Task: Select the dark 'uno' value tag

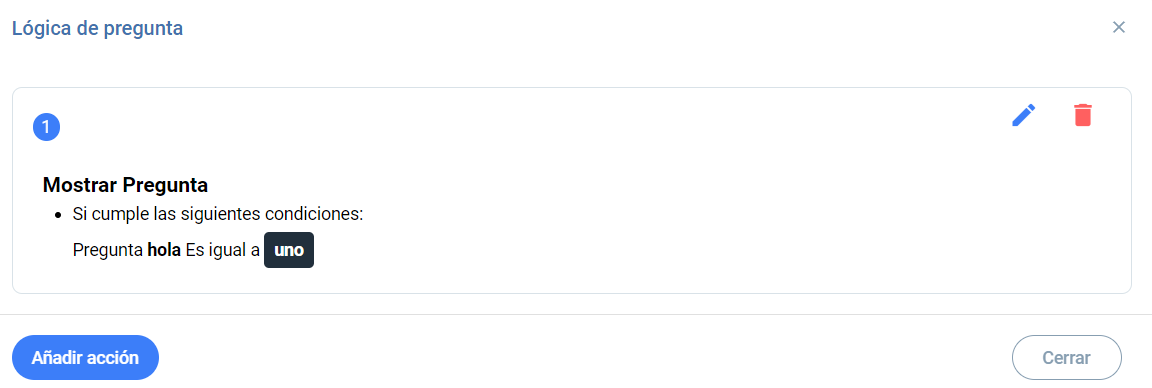Action: (289, 251)
